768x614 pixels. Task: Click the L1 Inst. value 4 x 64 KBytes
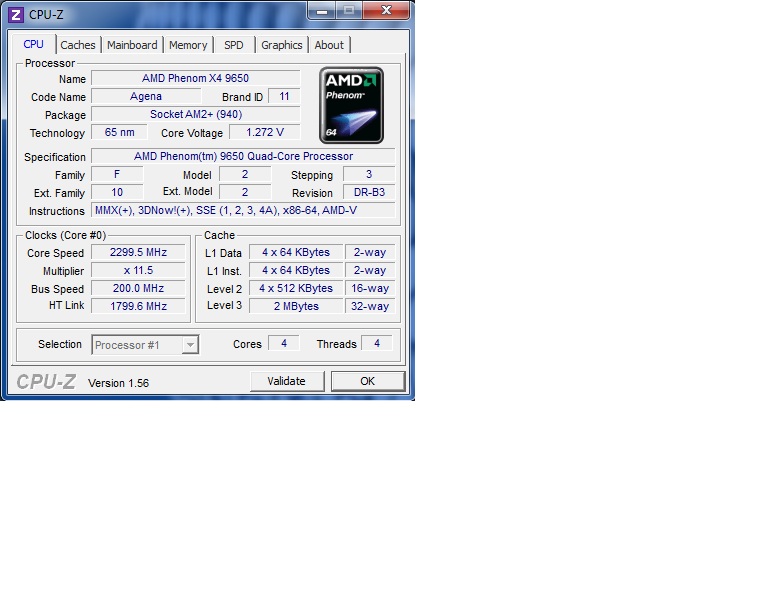pos(296,270)
